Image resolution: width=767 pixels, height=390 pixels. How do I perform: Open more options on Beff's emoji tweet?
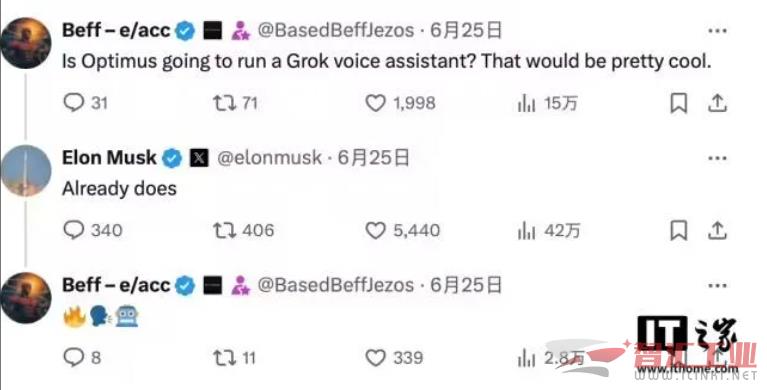(x=717, y=285)
